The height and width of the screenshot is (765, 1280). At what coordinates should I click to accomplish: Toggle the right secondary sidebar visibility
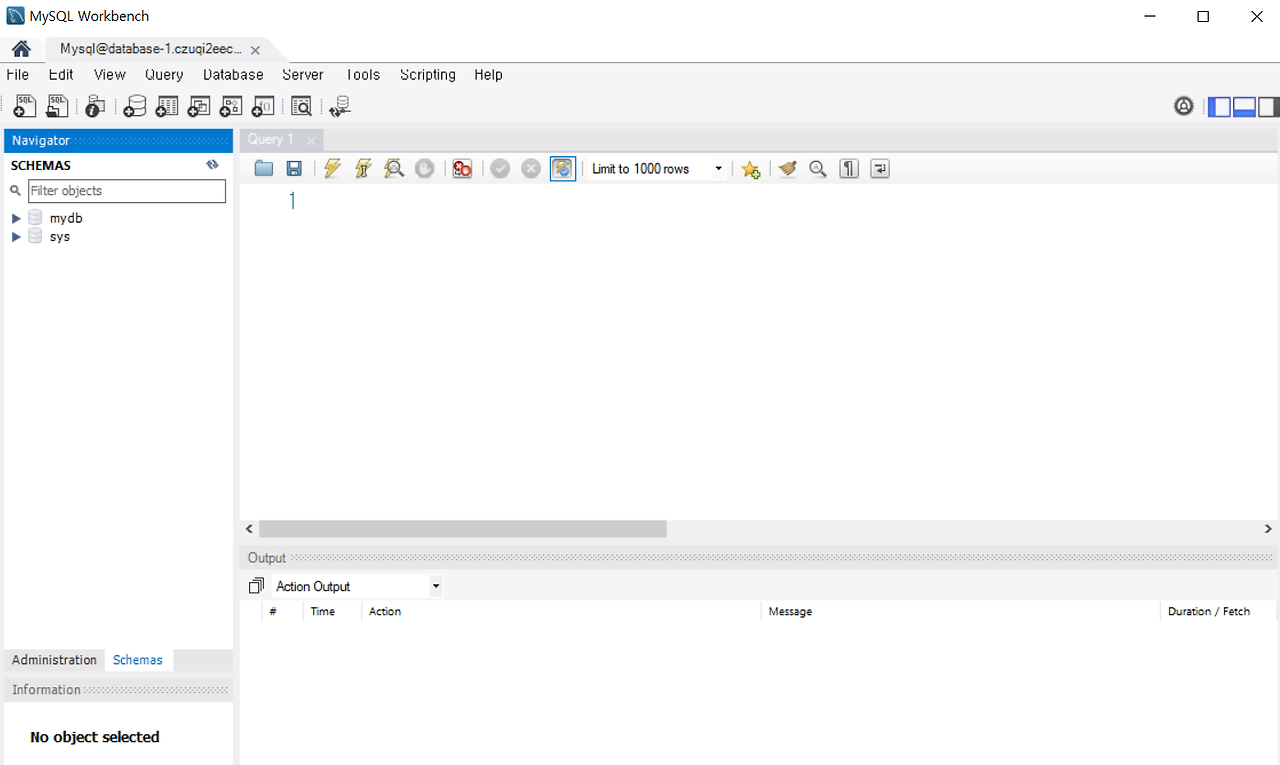[x=1268, y=107]
